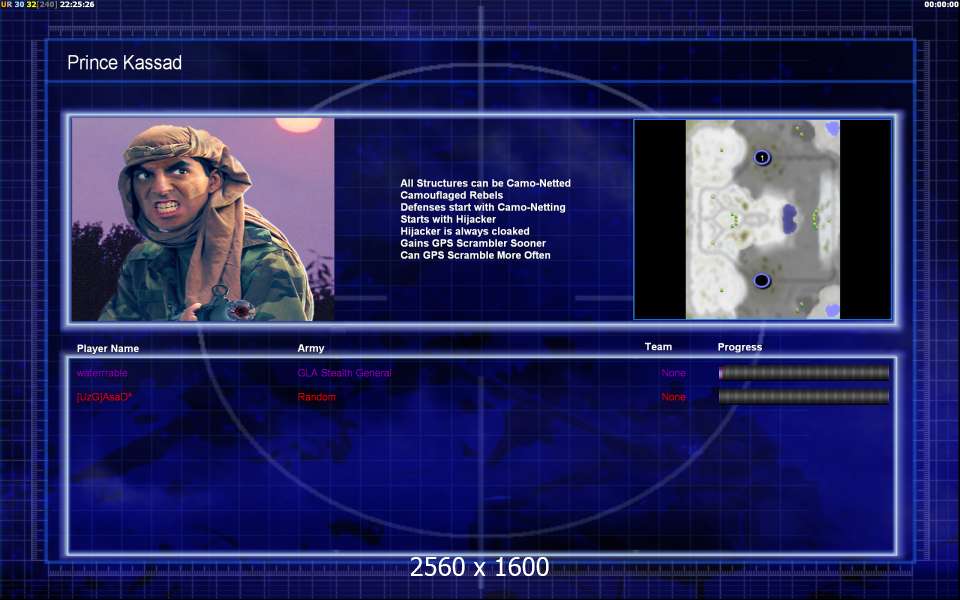Screen dimensions: 960x600
Task: Click 'Can GPS Scramble More Often' line
Action: pyautogui.click(x=475, y=255)
